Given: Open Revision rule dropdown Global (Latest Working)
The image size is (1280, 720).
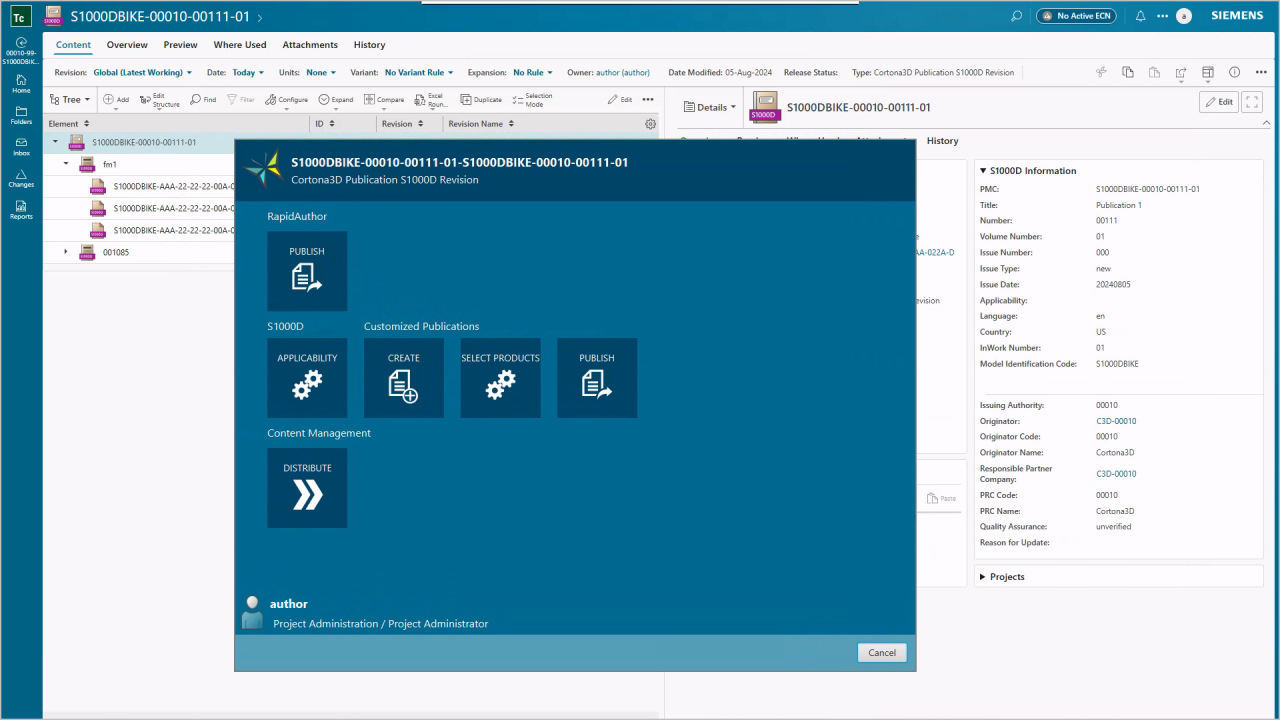Looking at the screenshot, I should [x=142, y=73].
